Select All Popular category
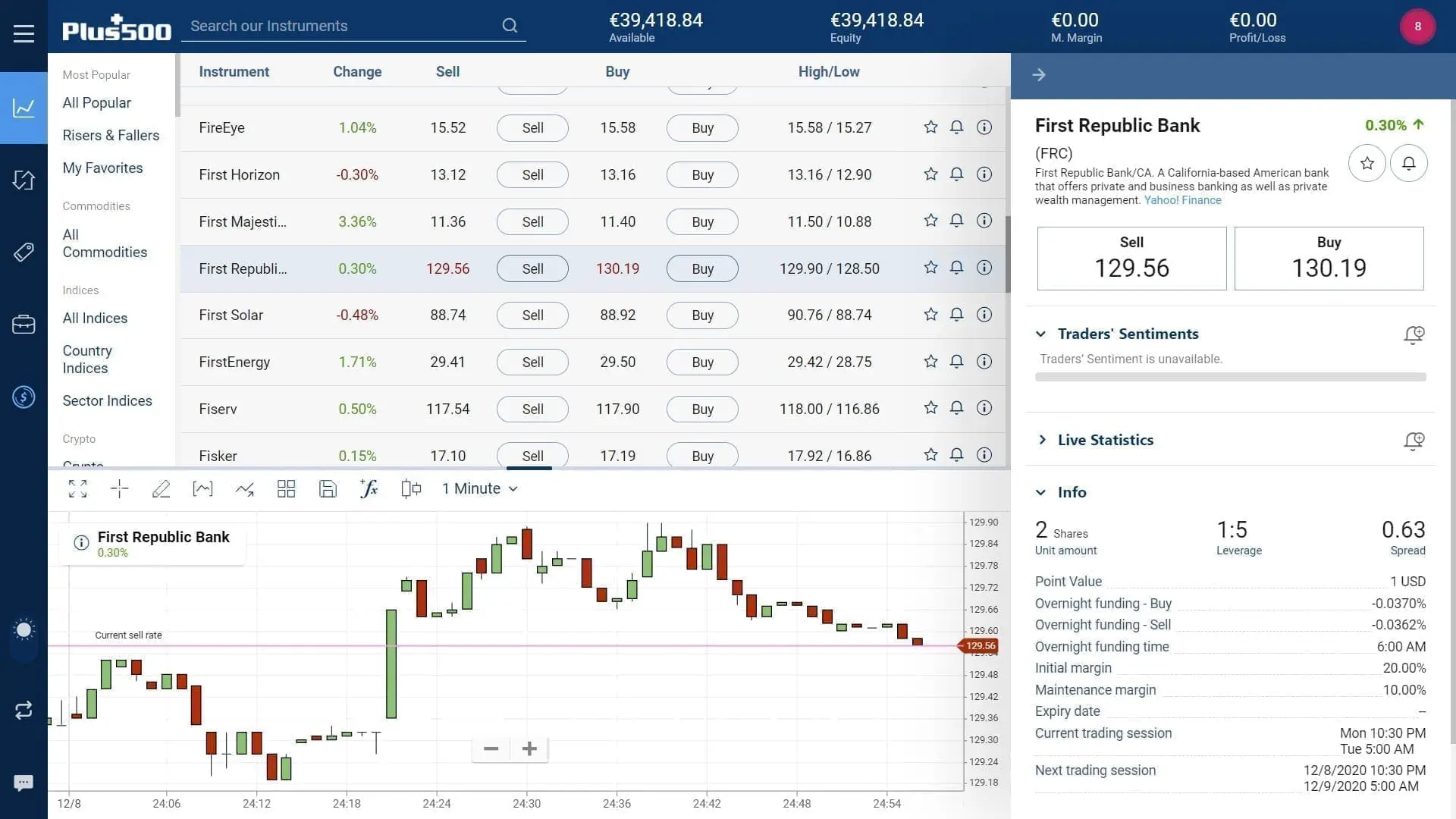 [x=96, y=103]
